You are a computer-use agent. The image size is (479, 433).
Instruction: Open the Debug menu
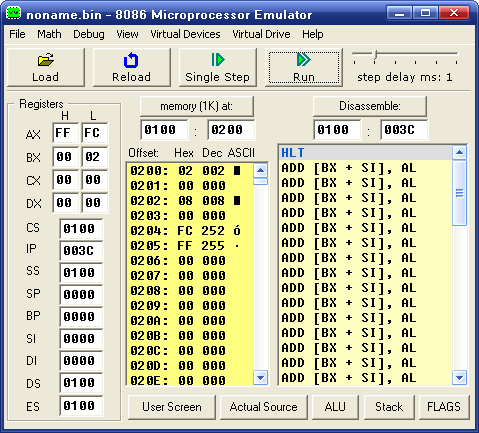tap(89, 34)
